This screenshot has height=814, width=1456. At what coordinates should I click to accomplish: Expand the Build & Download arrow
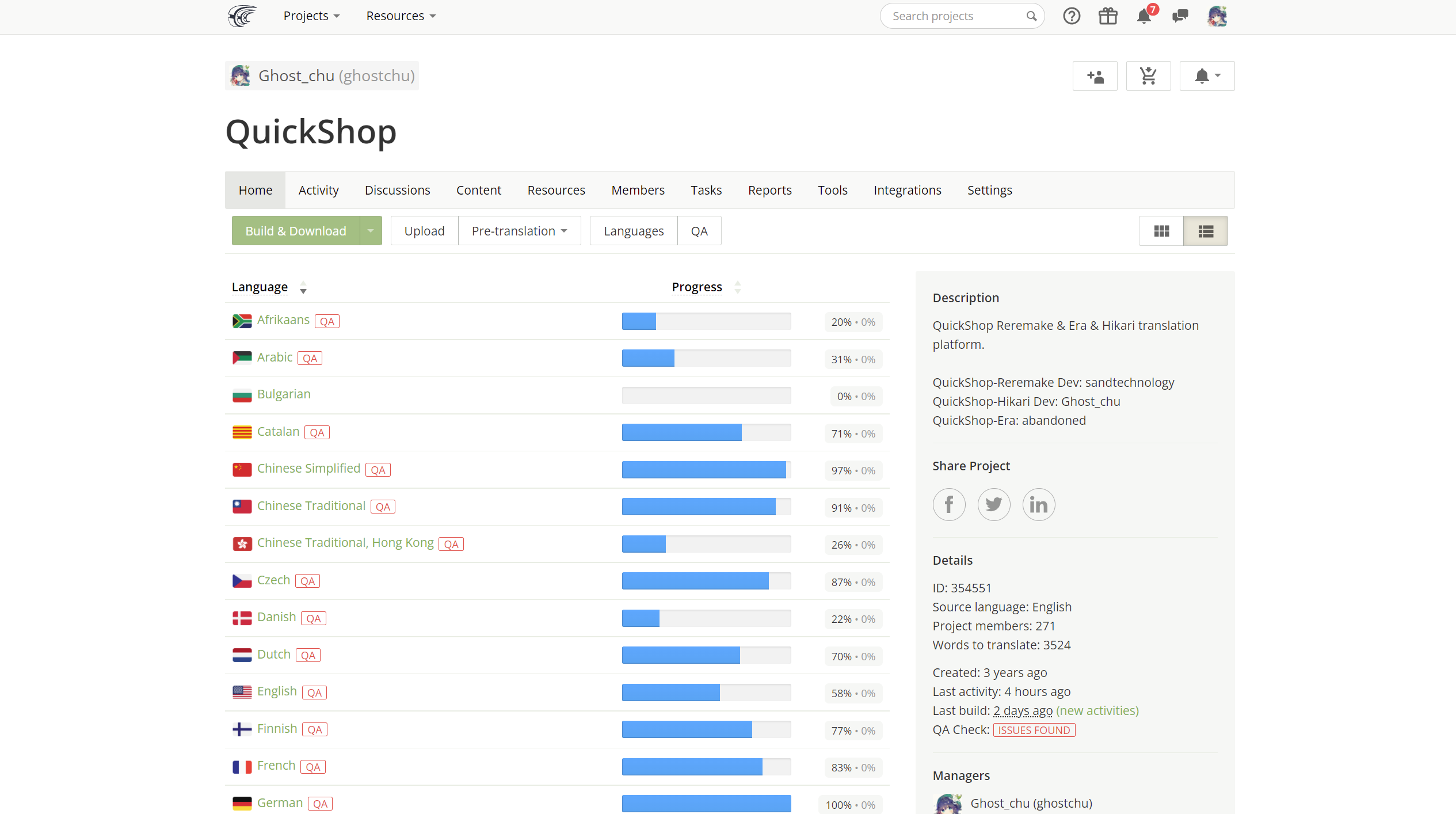[371, 231]
